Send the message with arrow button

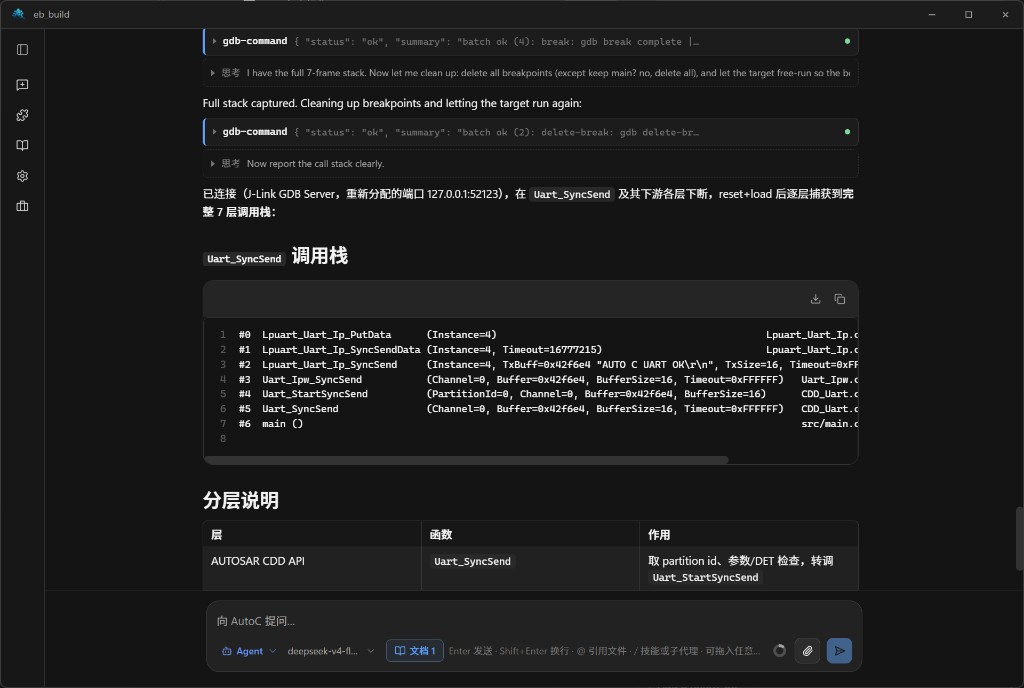[839, 651]
